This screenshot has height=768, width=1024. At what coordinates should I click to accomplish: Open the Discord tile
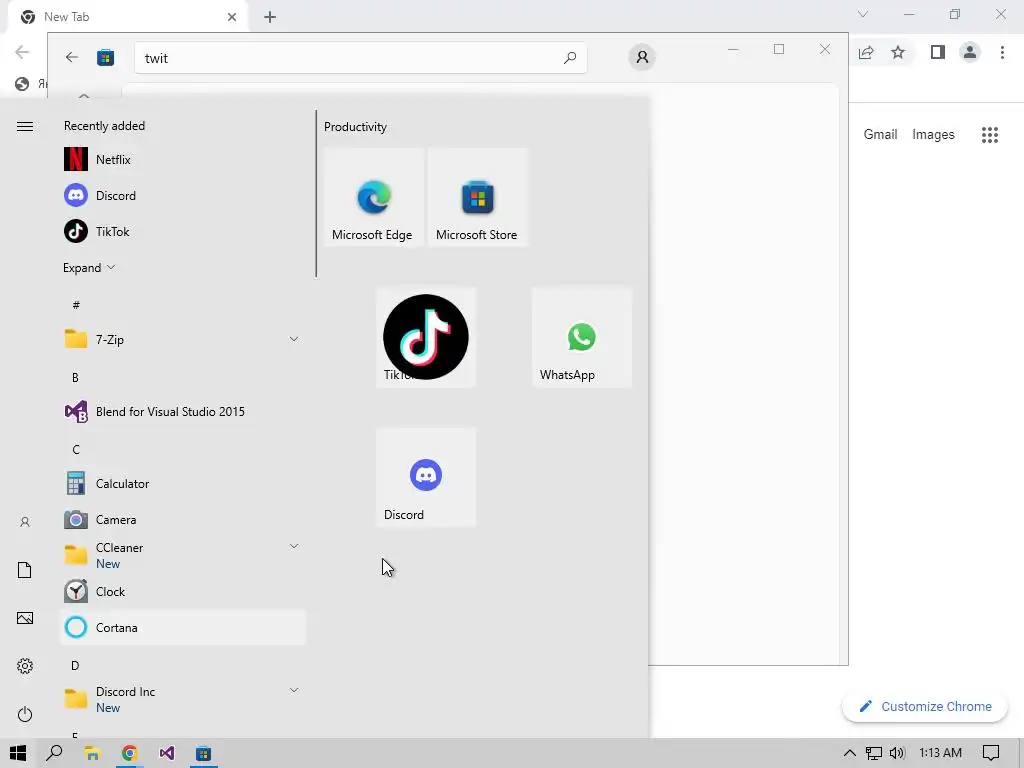click(x=426, y=477)
